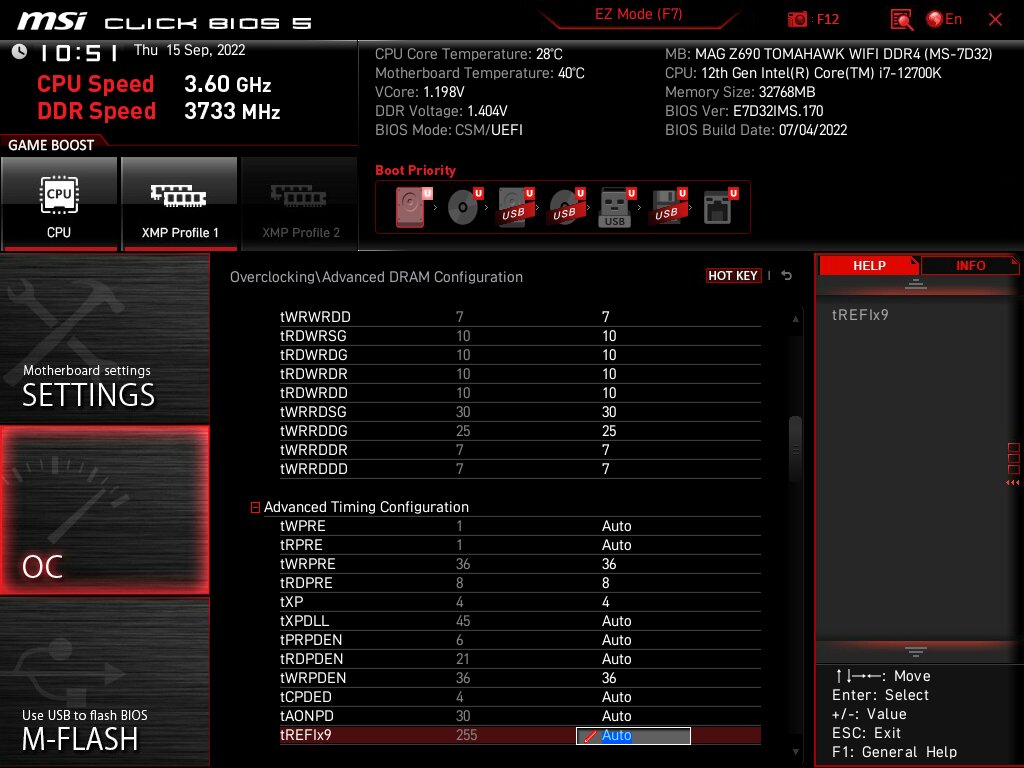
Task: Edit the tWRRDSG value 30
Action: (x=609, y=412)
